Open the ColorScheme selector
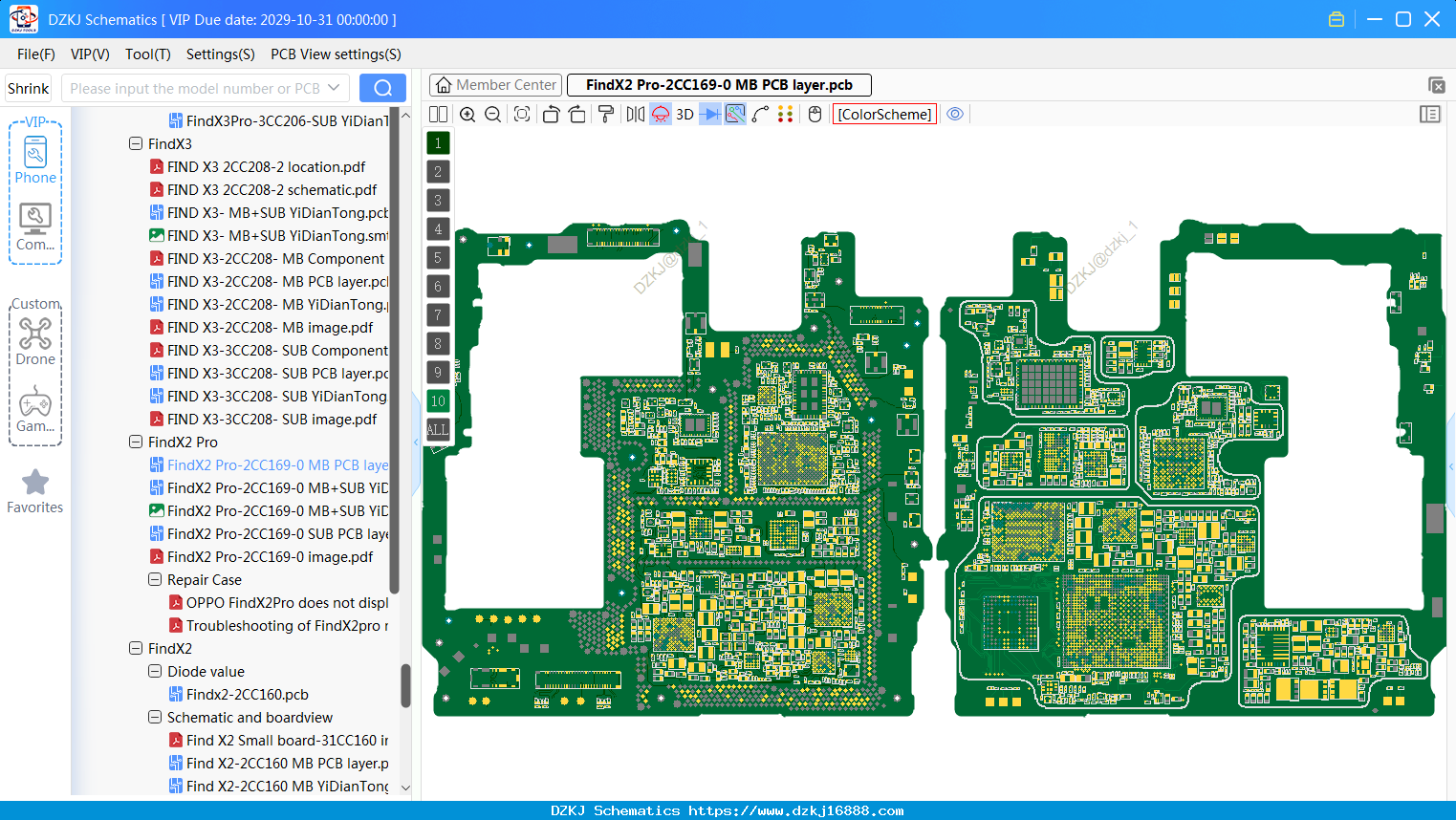1456x820 pixels. pos(884,115)
